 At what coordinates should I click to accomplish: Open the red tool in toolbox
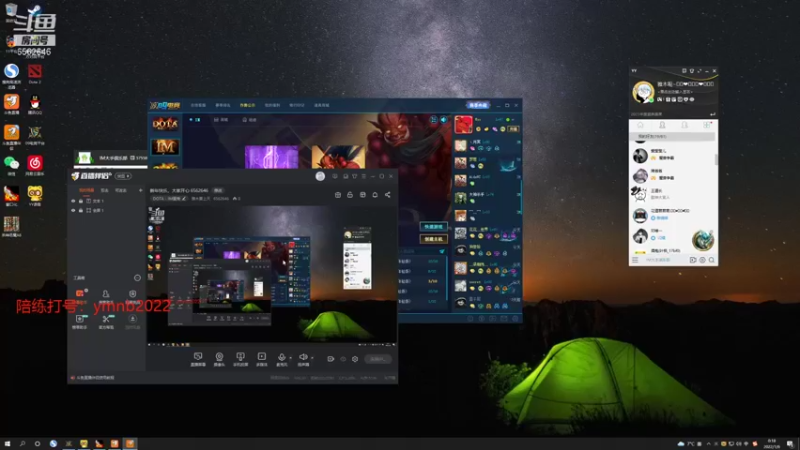click(x=80, y=293)
